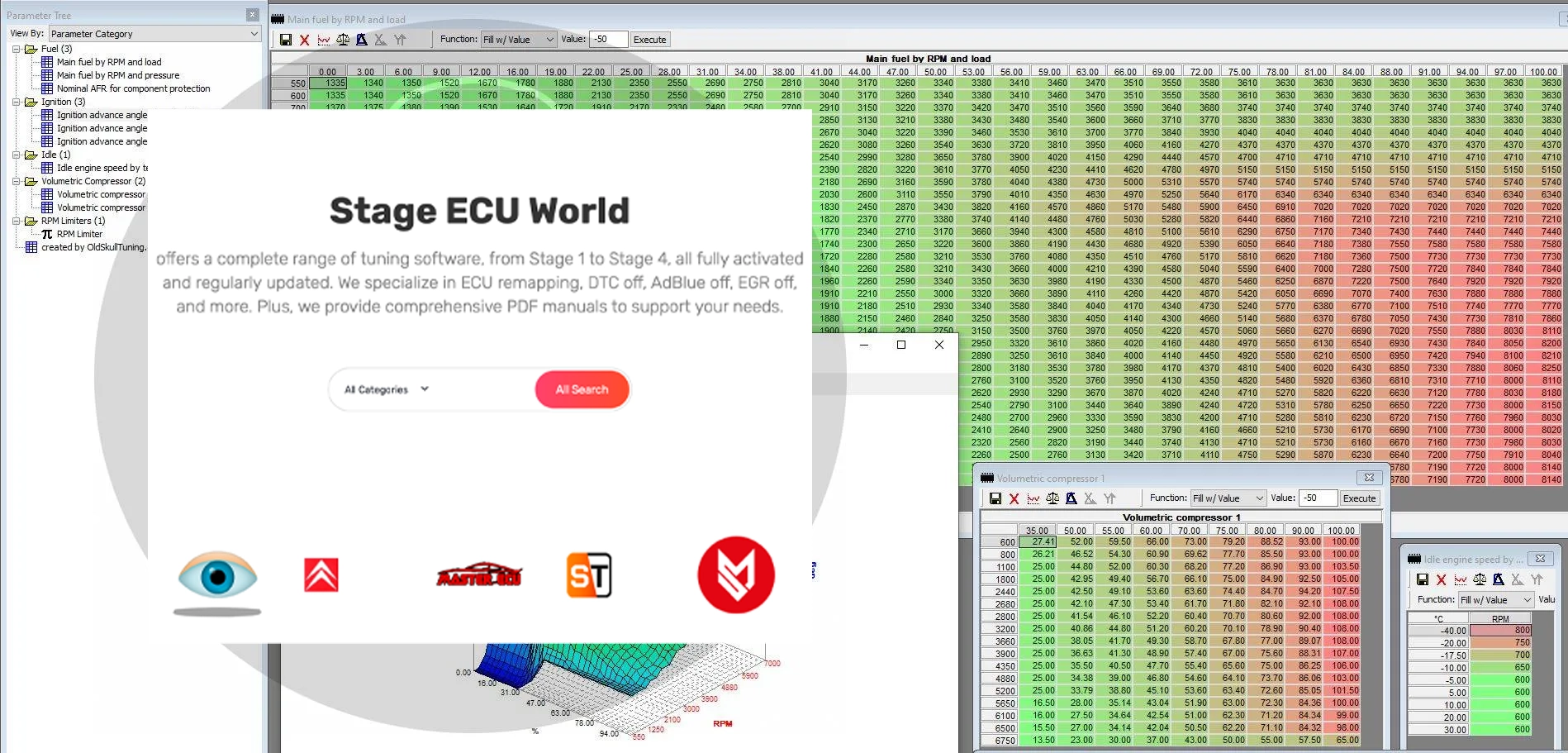The height and width of the screenshot is (753, 1568).
Task: Click the red circular M logo
Action: tap(735, 575)
